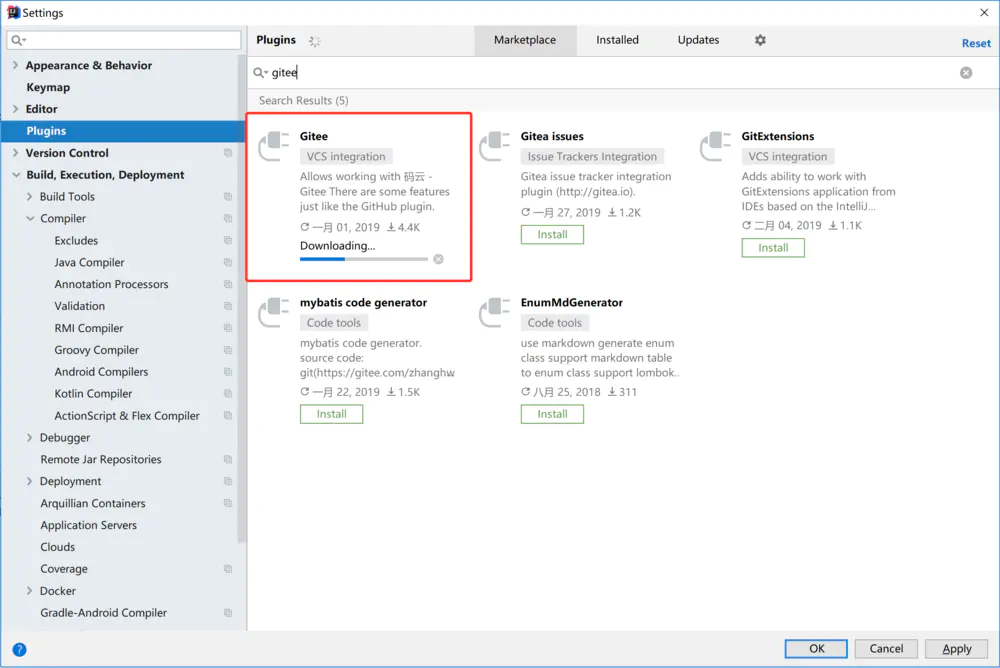Click the Issue Trackers Integration tag
Screen dimensions: 1000x668
[592, 156]
